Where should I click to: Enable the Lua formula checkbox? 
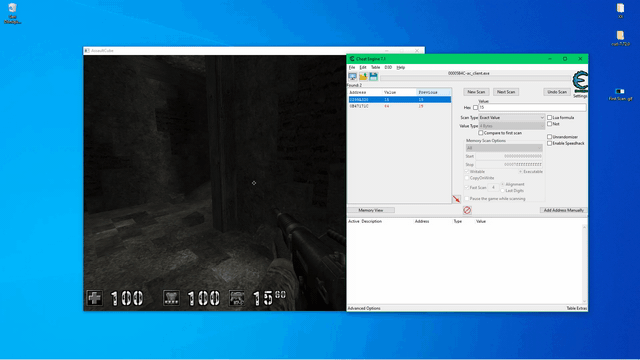[x=549, y=118]
